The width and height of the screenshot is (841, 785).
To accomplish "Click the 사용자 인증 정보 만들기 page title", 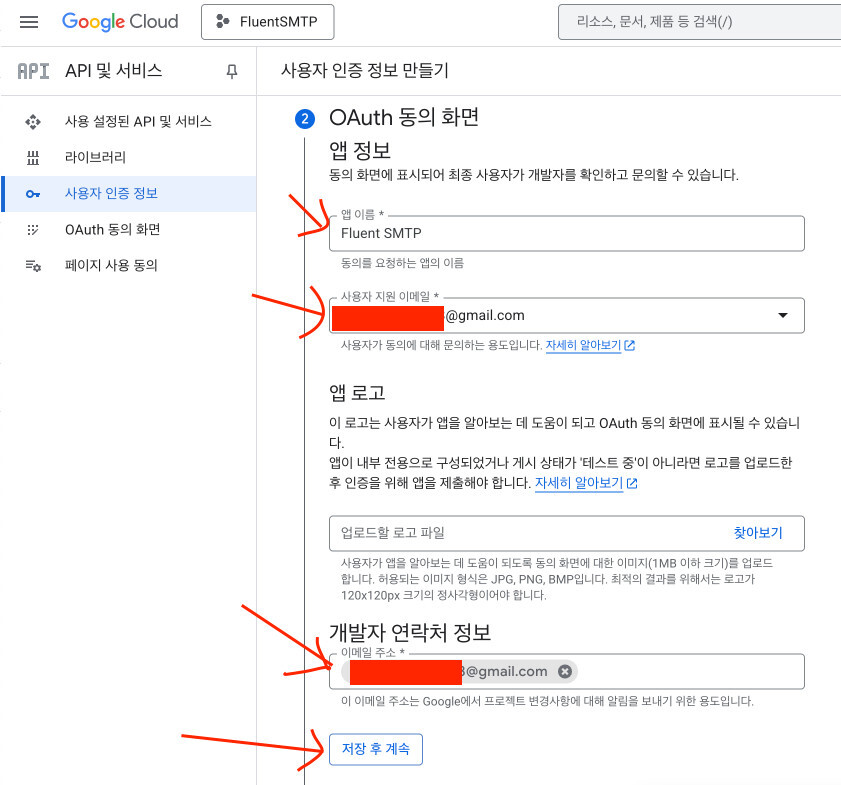I will tap(365, 70).
